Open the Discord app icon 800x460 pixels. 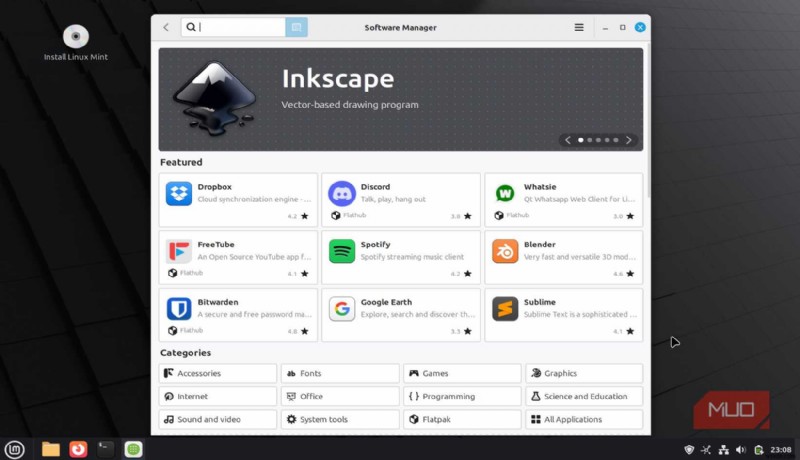coord(342,194)
